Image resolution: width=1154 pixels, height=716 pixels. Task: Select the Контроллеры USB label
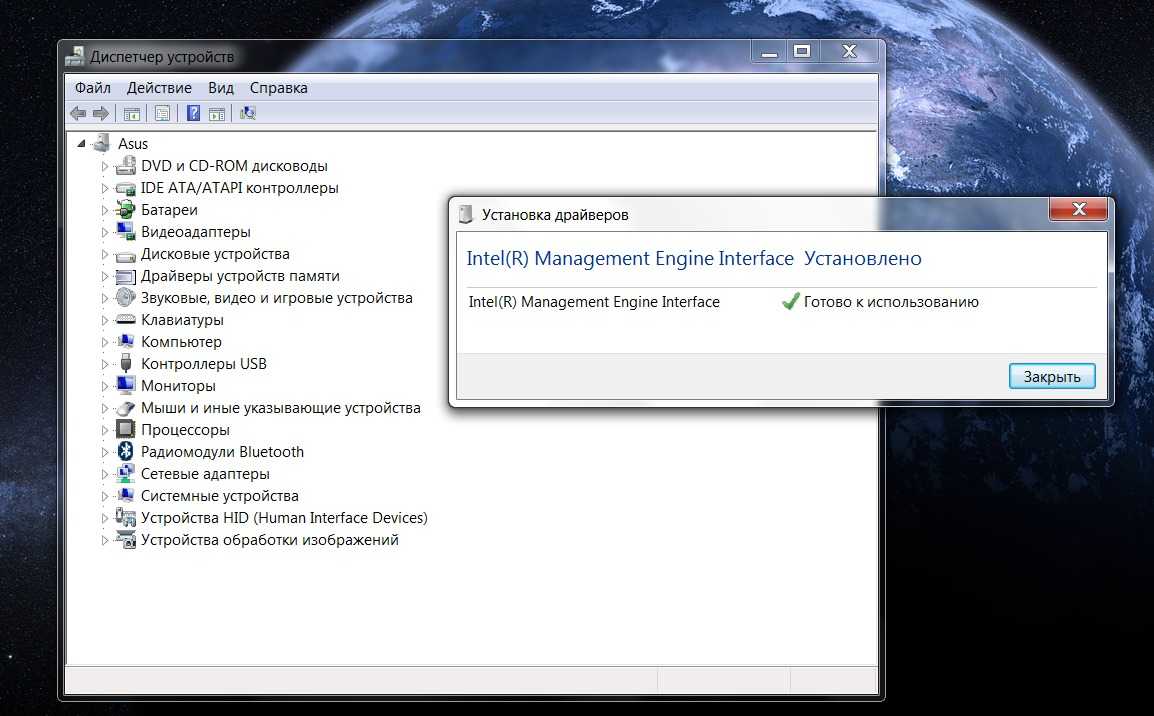(203, 364)
